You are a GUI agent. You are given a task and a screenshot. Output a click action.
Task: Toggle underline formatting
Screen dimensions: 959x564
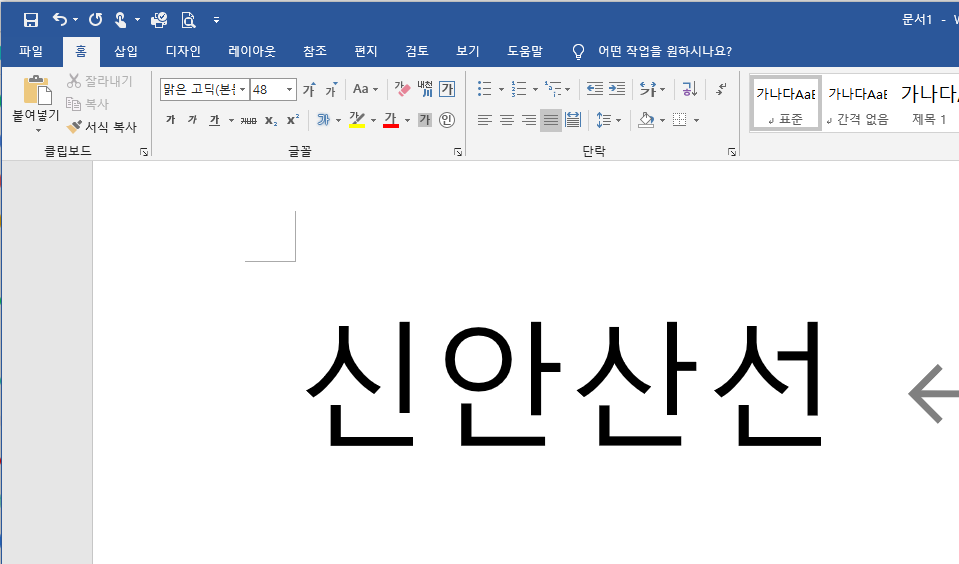point(214,120)
